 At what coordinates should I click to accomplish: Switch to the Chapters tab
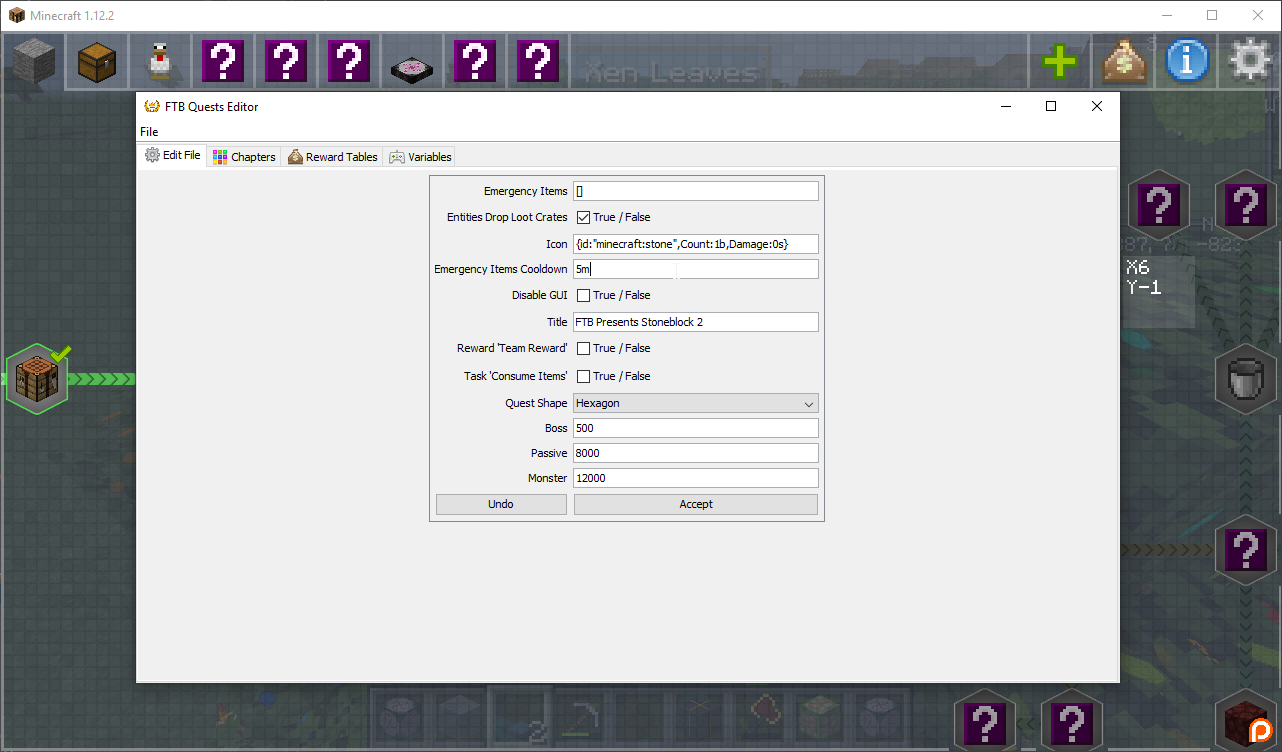[245, 157]
